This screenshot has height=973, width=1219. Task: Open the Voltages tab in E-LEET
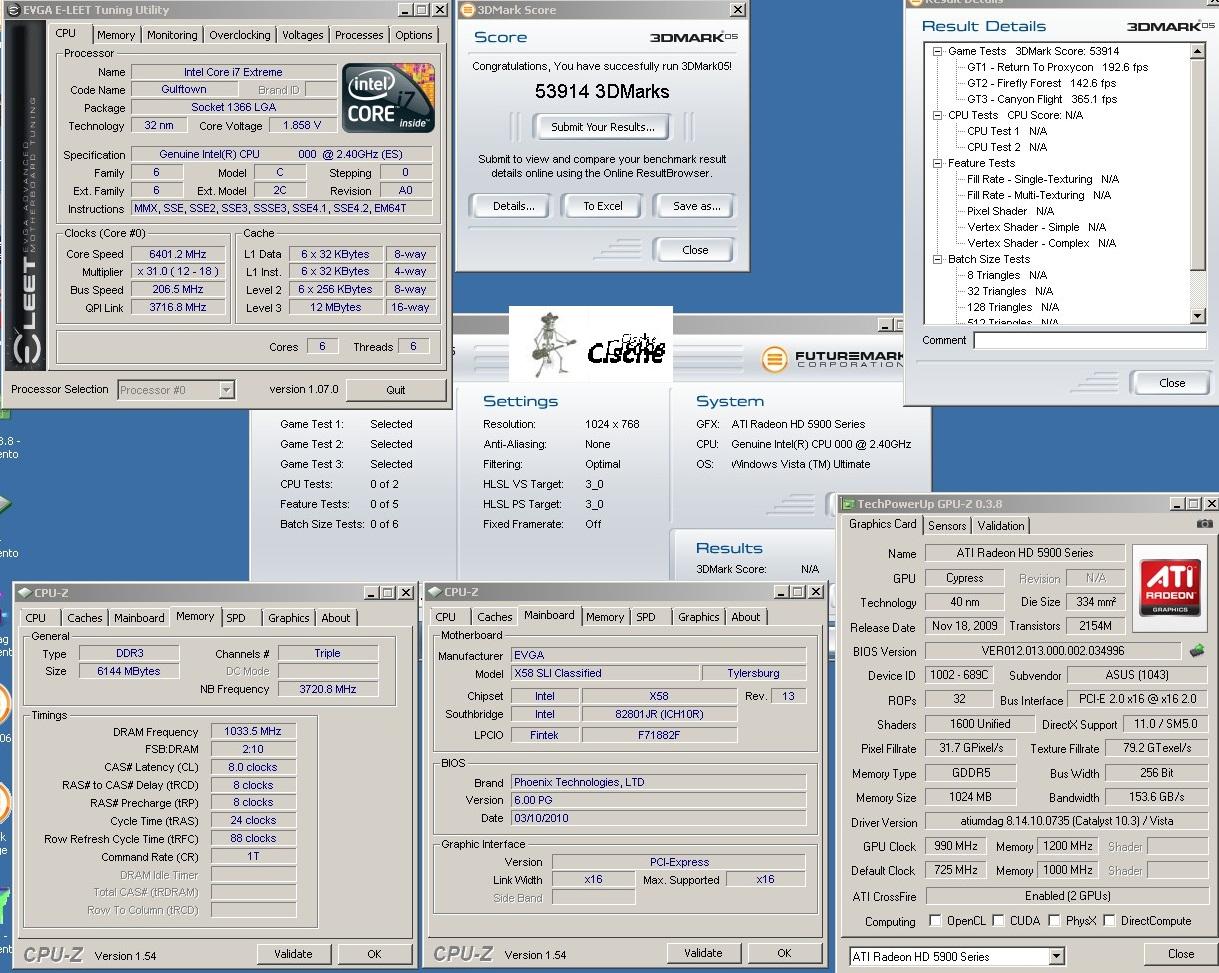pyautogui.click(x=302, y=35)
